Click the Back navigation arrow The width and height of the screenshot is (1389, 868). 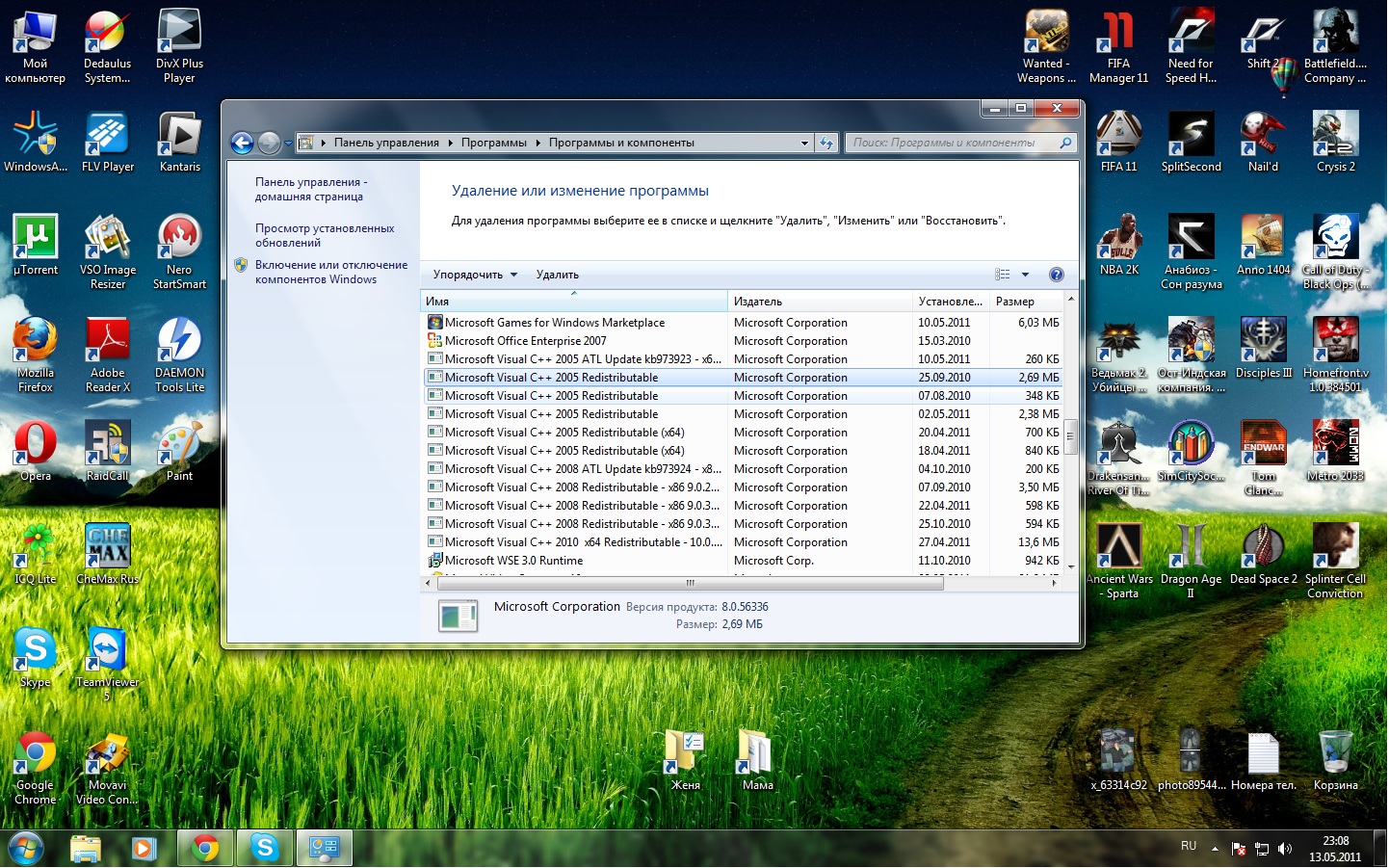[243, 144]
